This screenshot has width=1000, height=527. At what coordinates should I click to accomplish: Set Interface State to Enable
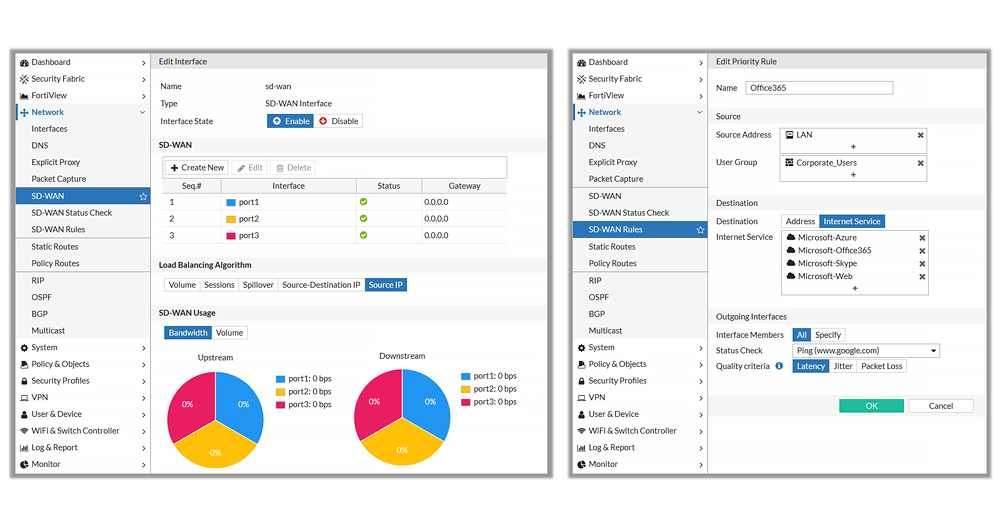[290, 121]
